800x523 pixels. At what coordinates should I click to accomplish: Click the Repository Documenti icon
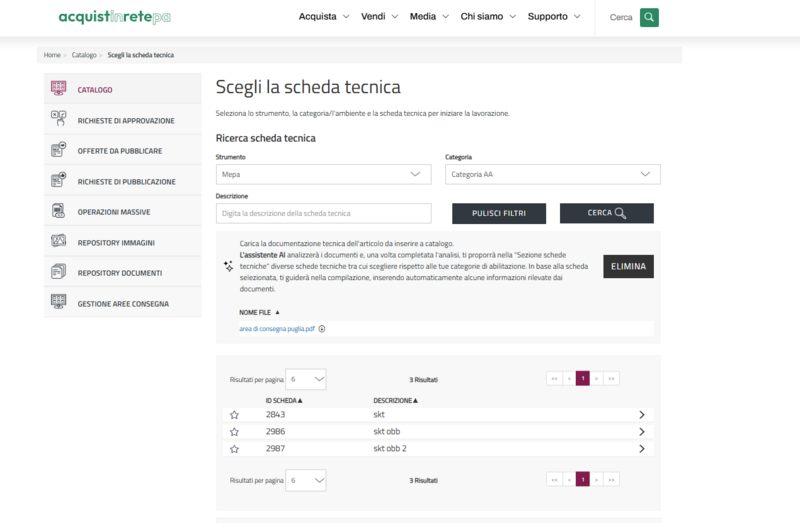[59, 271]
